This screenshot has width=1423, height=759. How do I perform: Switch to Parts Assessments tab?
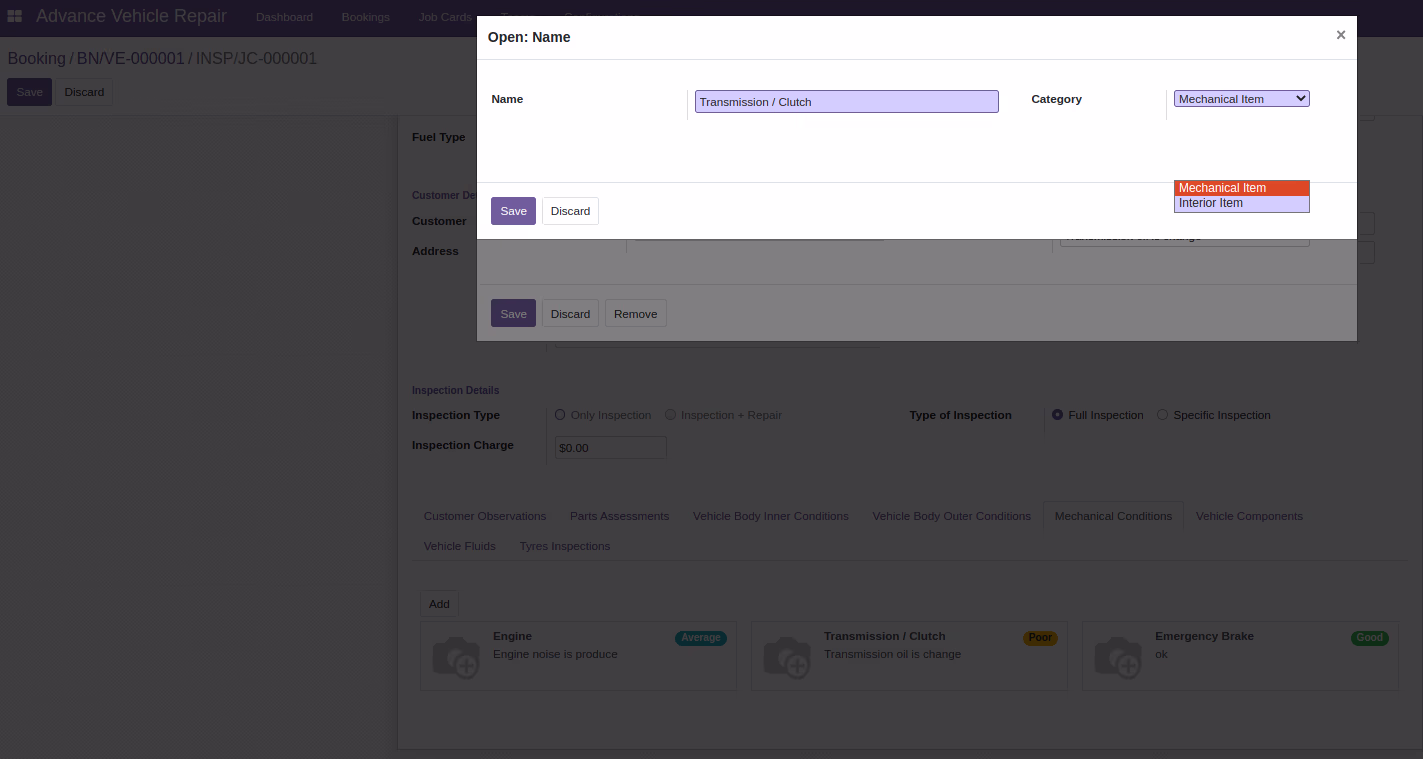619,516
